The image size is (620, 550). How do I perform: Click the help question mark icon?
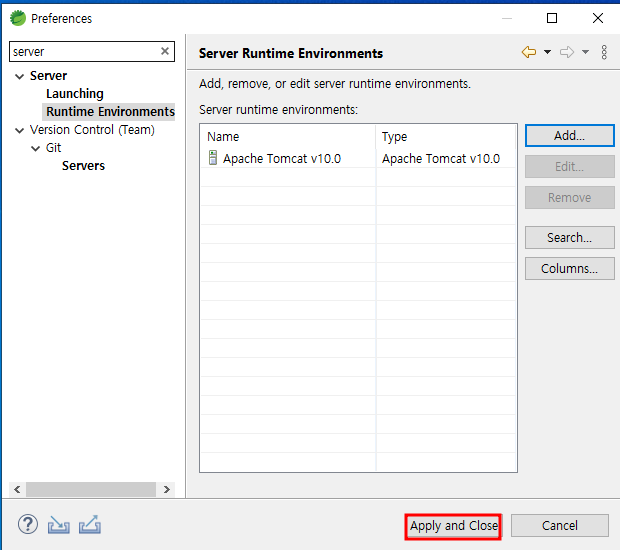[28, 525]
